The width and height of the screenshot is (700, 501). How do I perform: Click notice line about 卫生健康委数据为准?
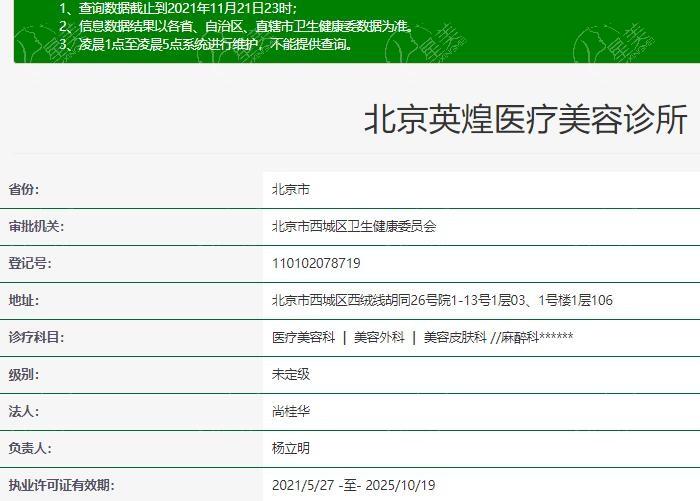coord(237,26)
